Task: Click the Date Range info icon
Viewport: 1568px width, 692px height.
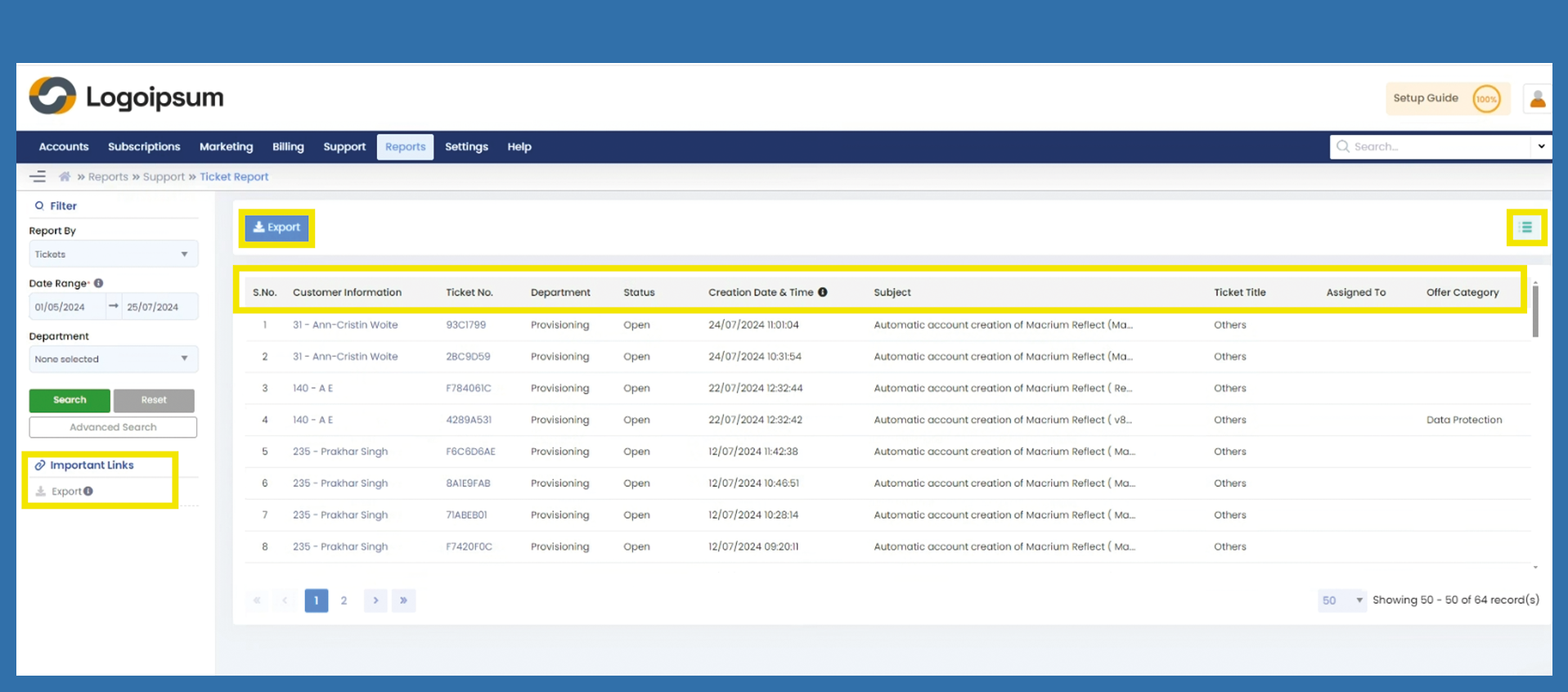Action: [99, 283]
